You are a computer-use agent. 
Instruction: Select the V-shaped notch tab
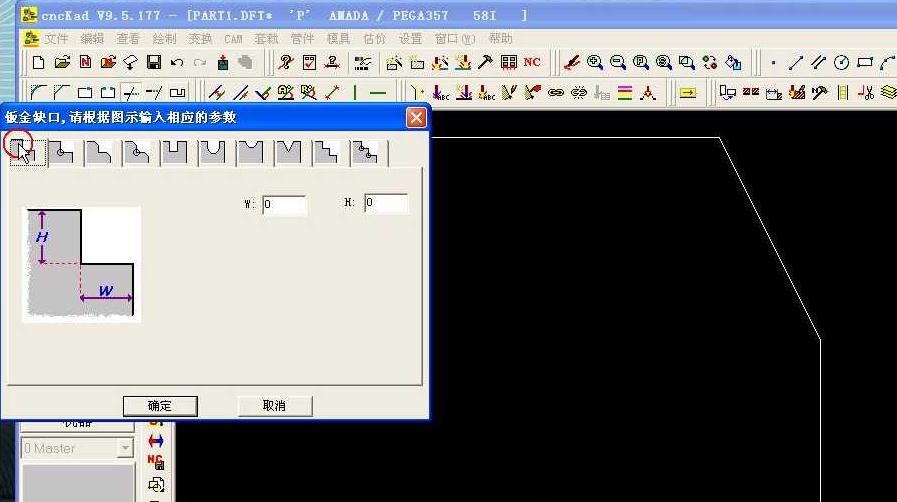point(288,153)
